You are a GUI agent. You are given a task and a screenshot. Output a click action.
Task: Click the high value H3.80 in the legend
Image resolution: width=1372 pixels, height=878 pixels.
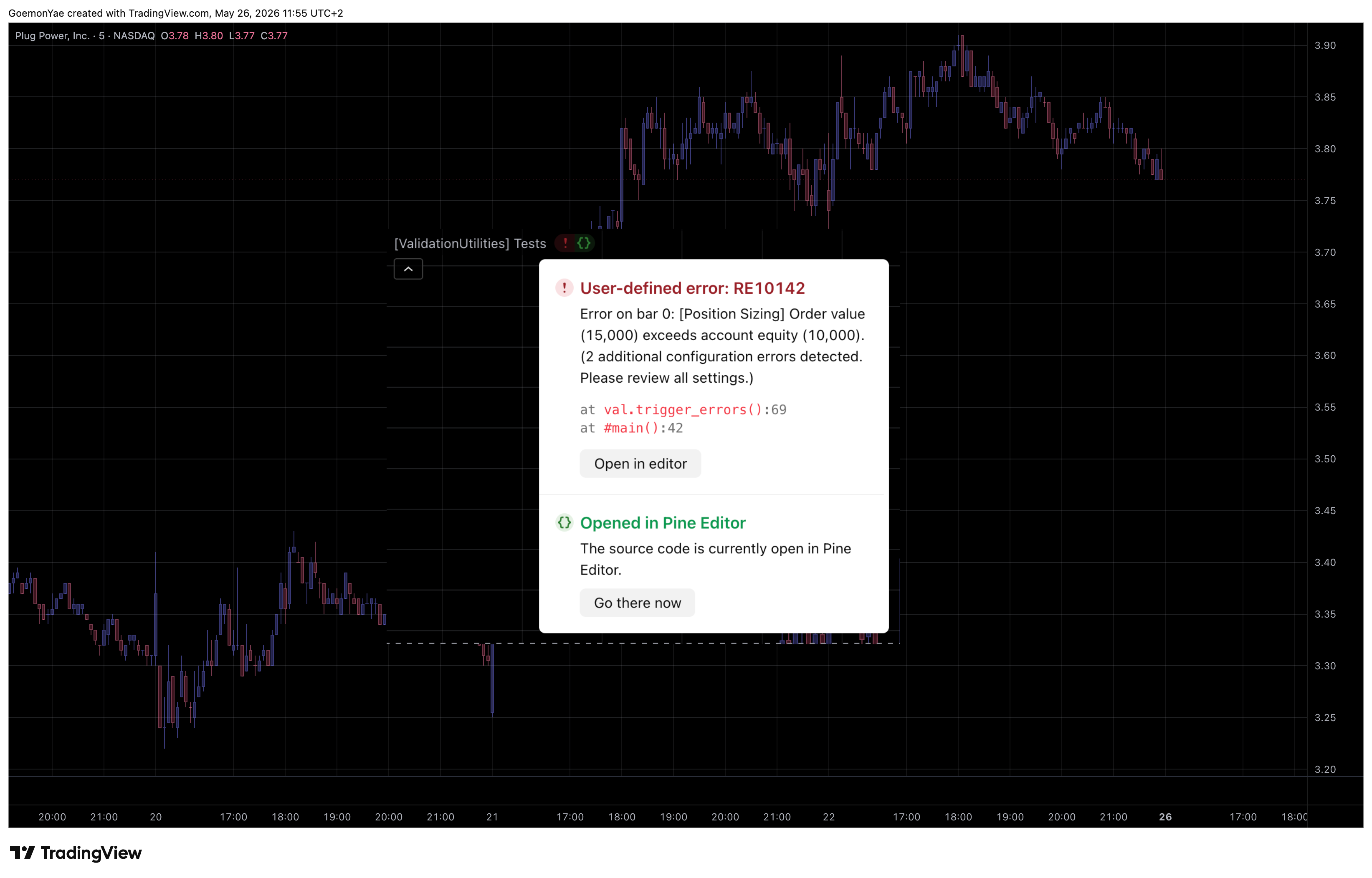[x=209, y=35]
